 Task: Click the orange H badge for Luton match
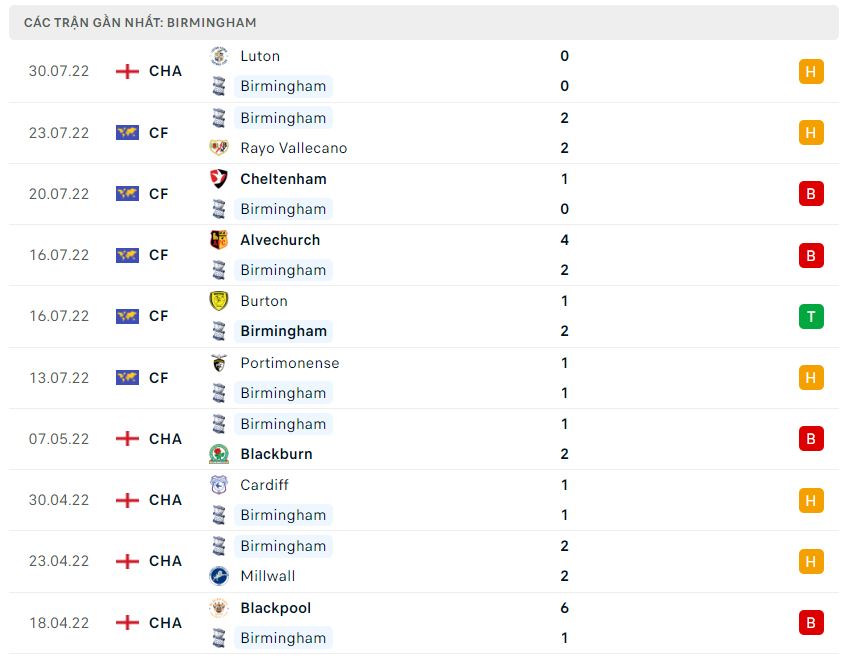(x=811, y=71)
